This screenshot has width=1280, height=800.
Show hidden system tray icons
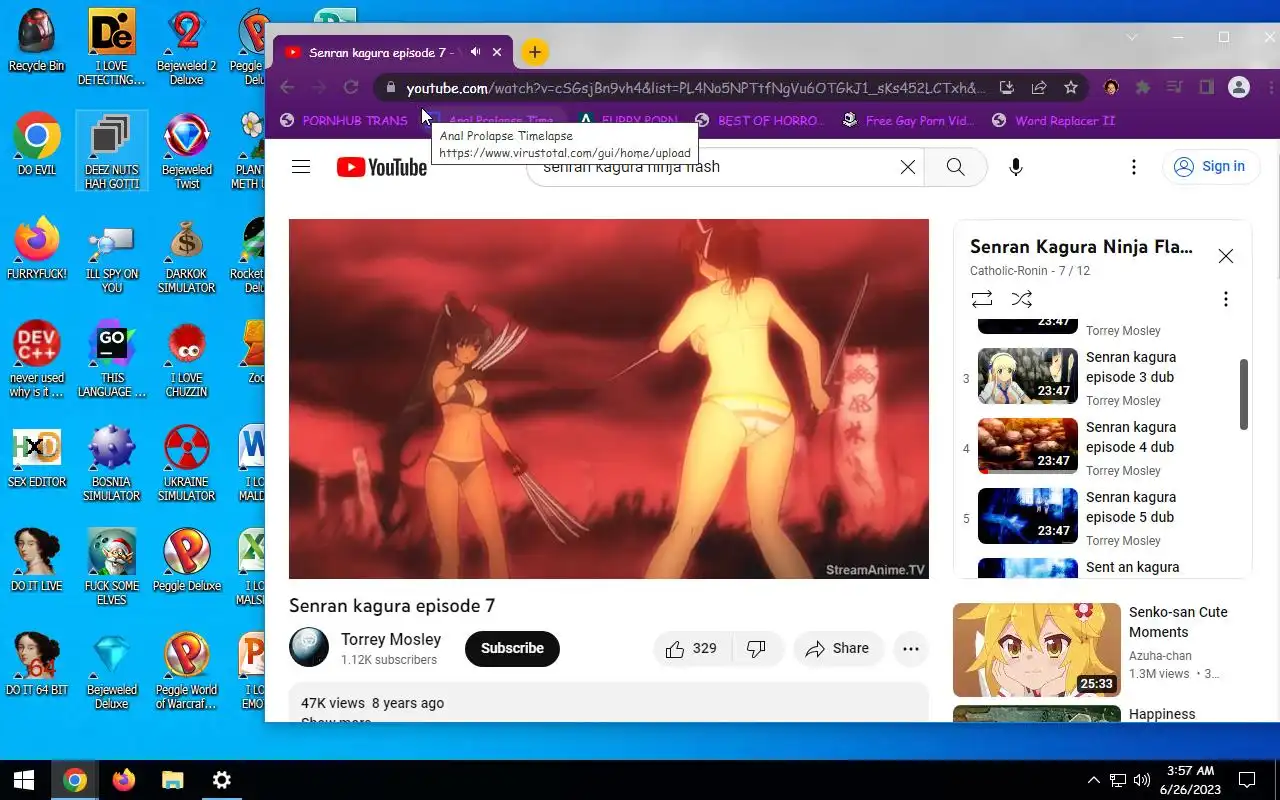pyautogui.click(x=1093, y=780)
